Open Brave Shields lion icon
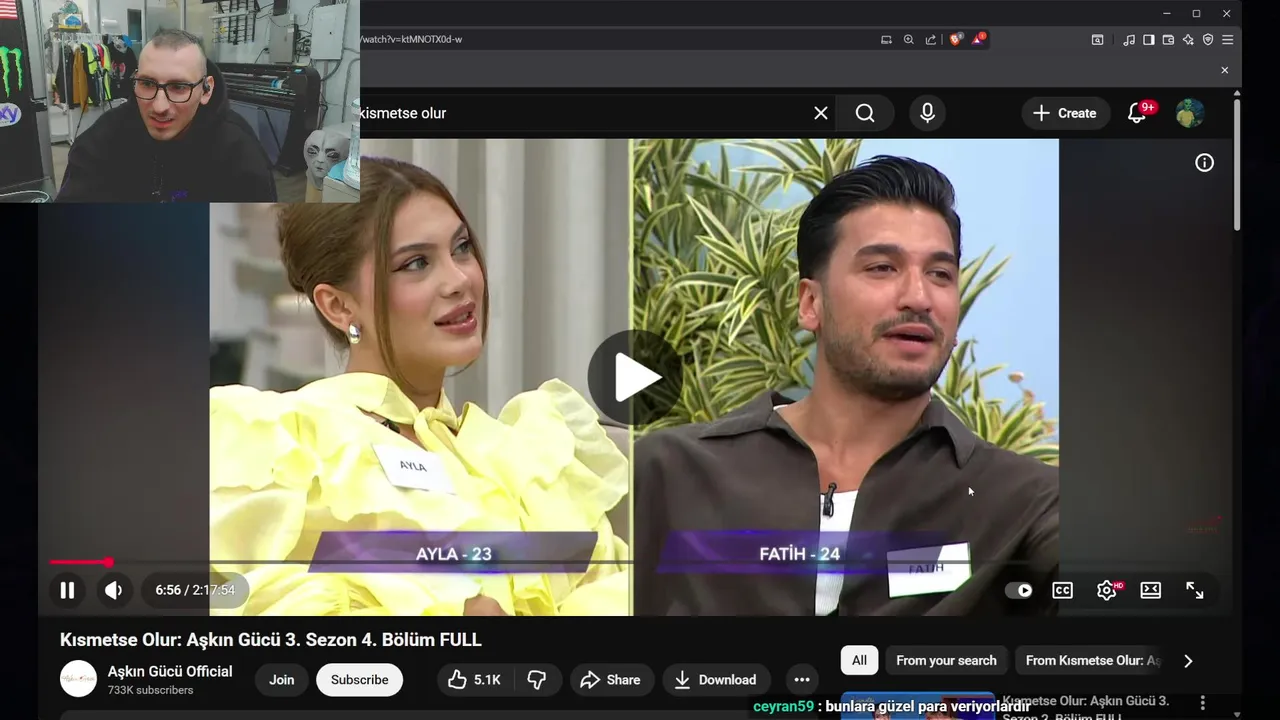The width and height of the screenshot is (1280, 720). click(x=956, y=39)
